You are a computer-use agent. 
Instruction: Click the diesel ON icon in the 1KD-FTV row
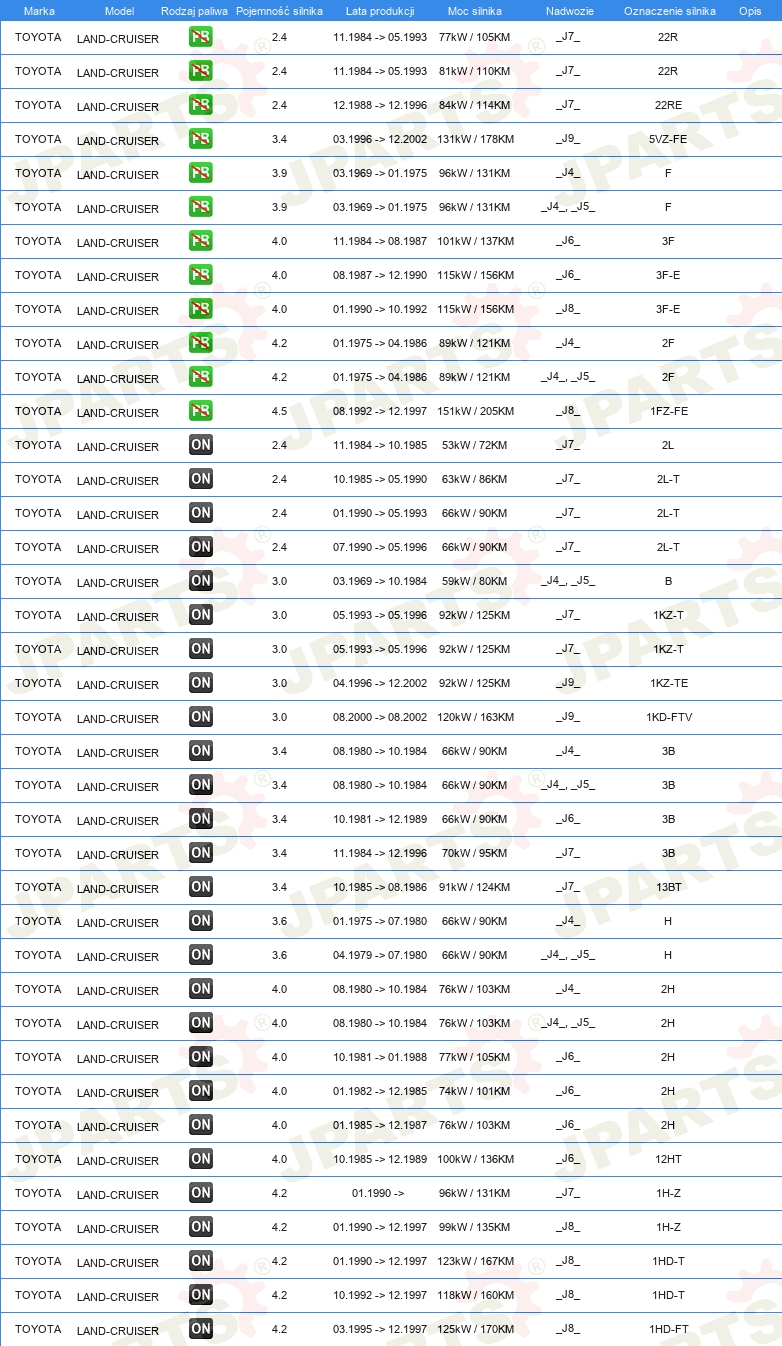201,717
